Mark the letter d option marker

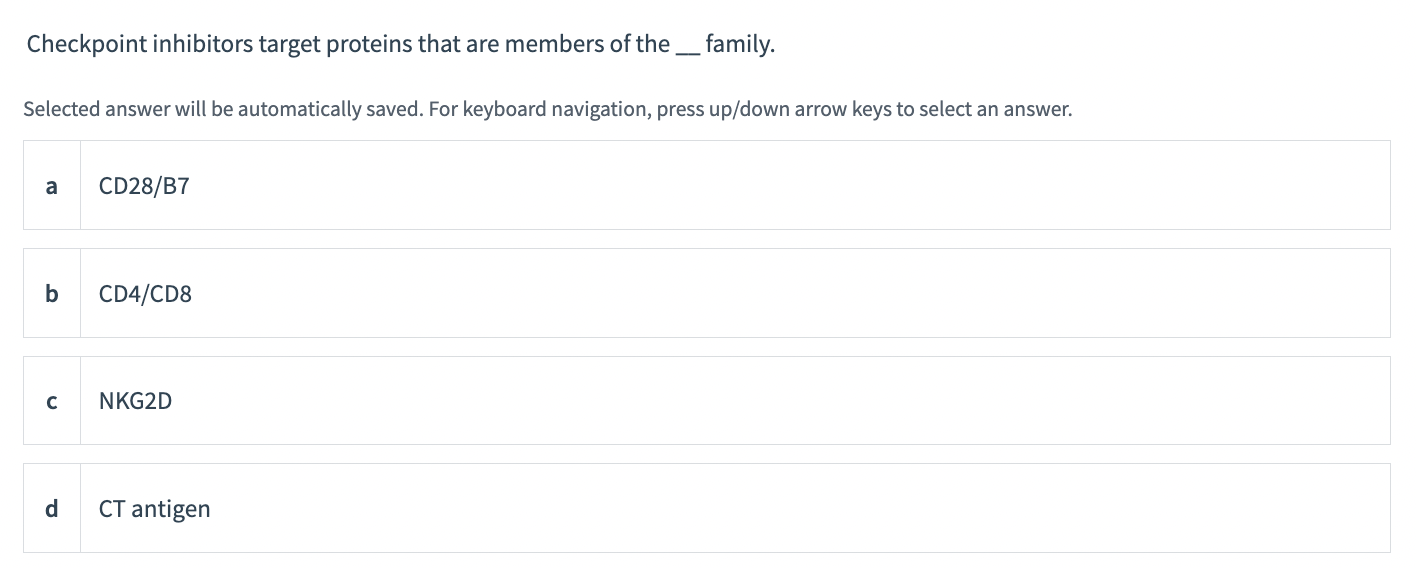click(x=52, y=509)
